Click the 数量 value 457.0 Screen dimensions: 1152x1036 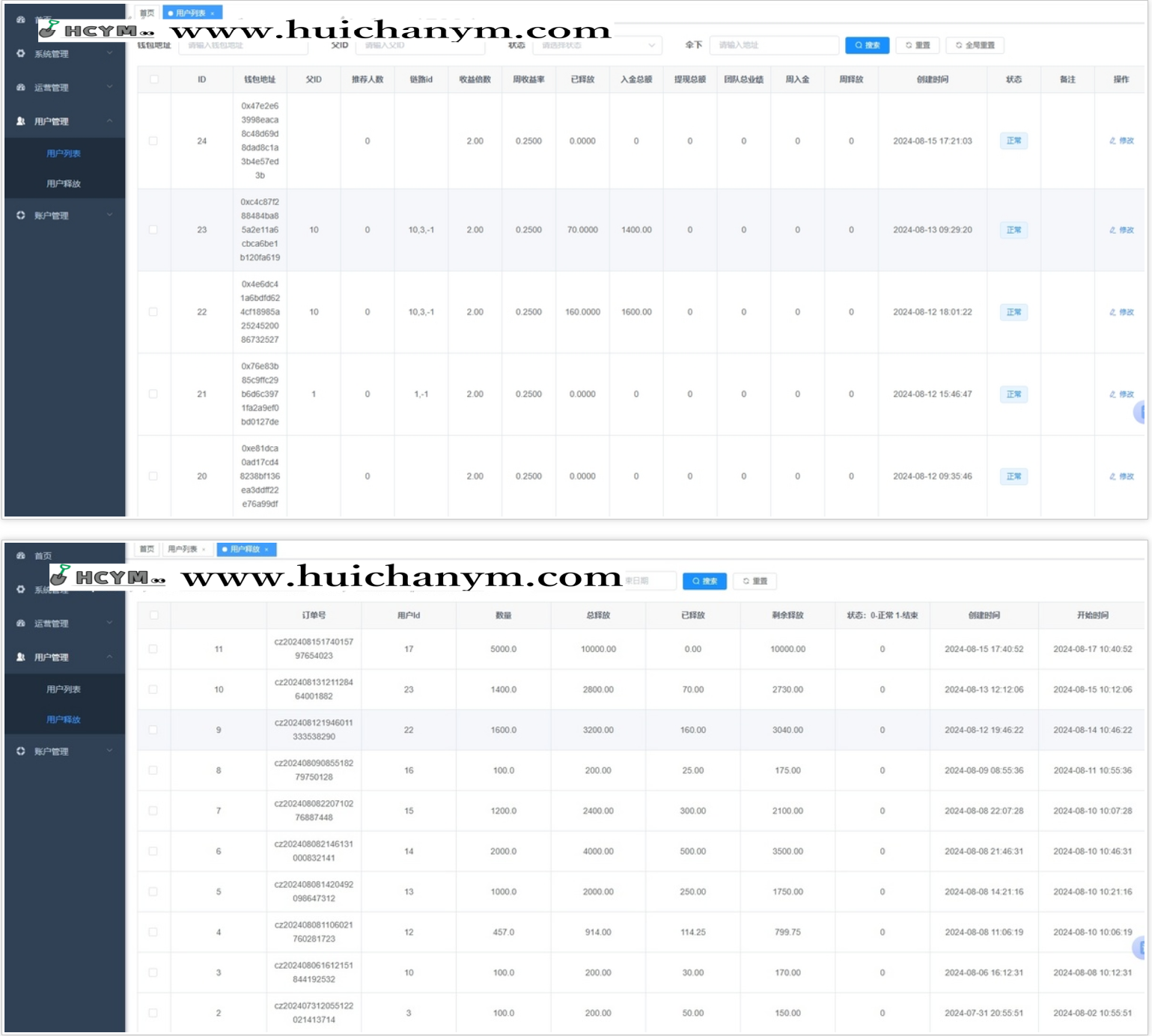[x=503, y=932]
